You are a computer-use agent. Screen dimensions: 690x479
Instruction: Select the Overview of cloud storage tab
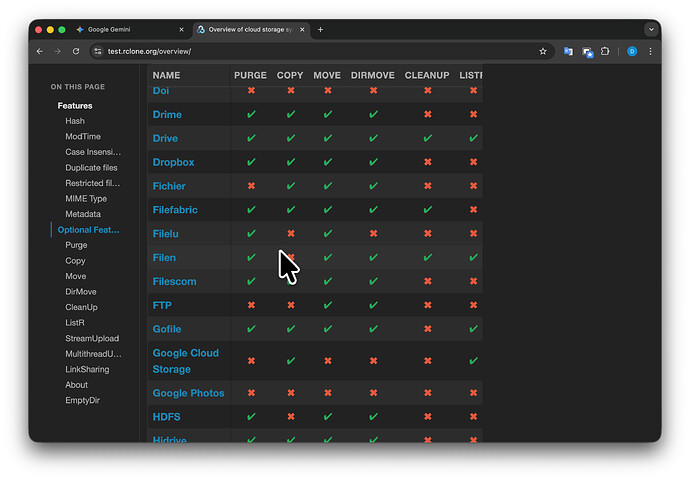251,29
